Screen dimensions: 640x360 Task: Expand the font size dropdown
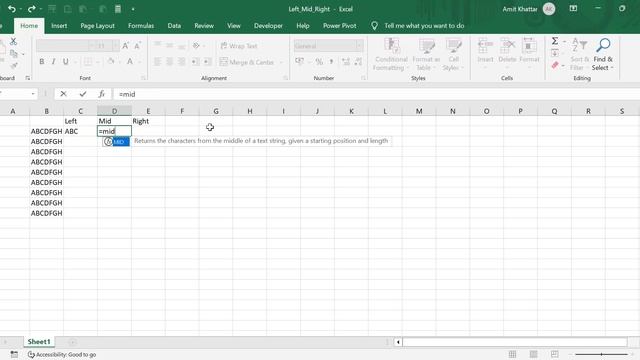(x=116, y=46)
